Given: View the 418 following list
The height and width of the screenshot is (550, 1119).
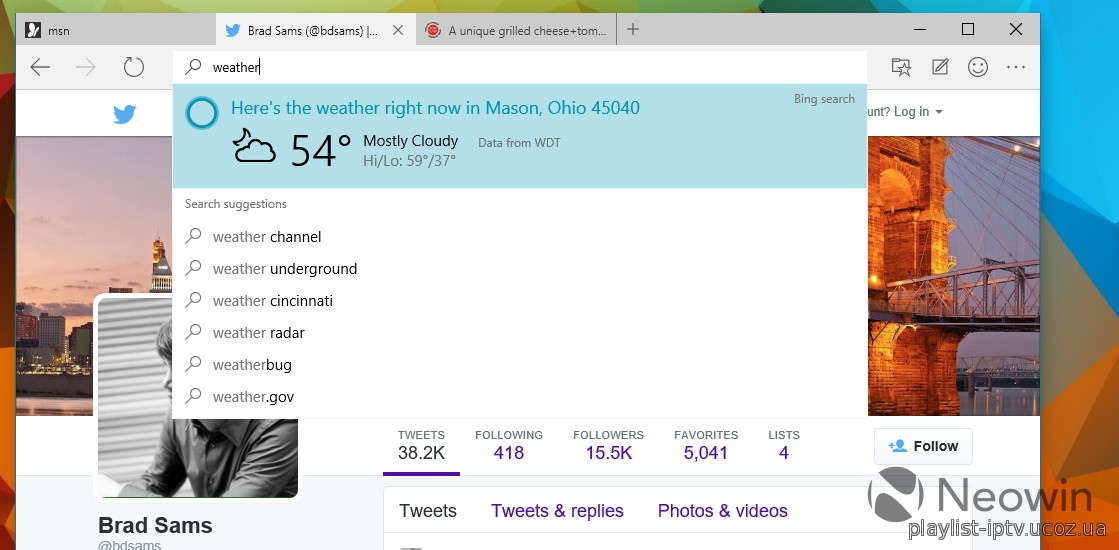Looking at the screenshot, I should pyautogui.click(x=509, y=445).
